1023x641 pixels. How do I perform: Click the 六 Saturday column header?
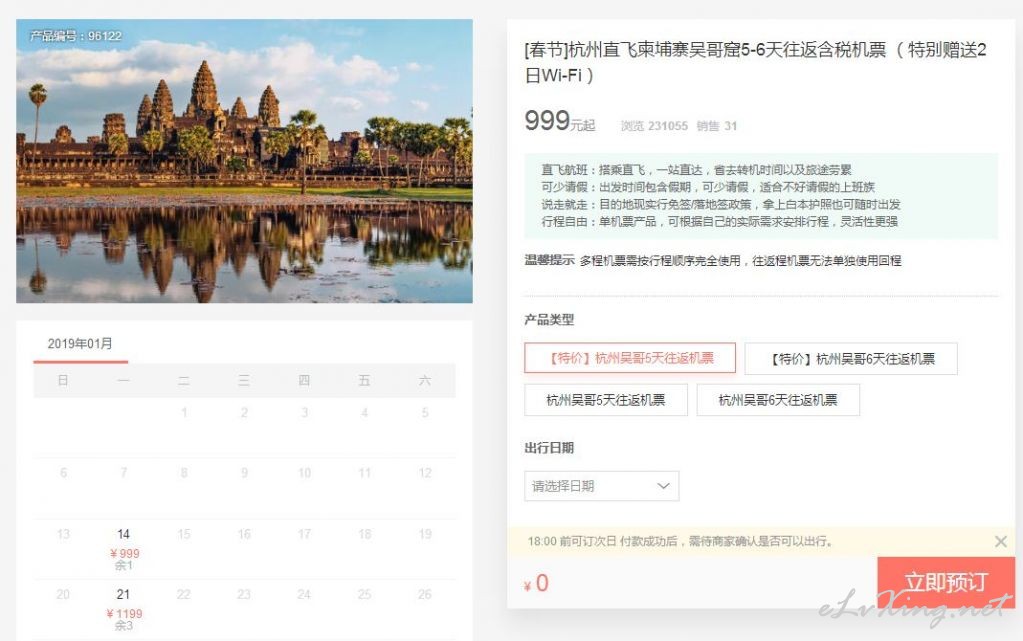pyautogui.click(x=425, y=381)
